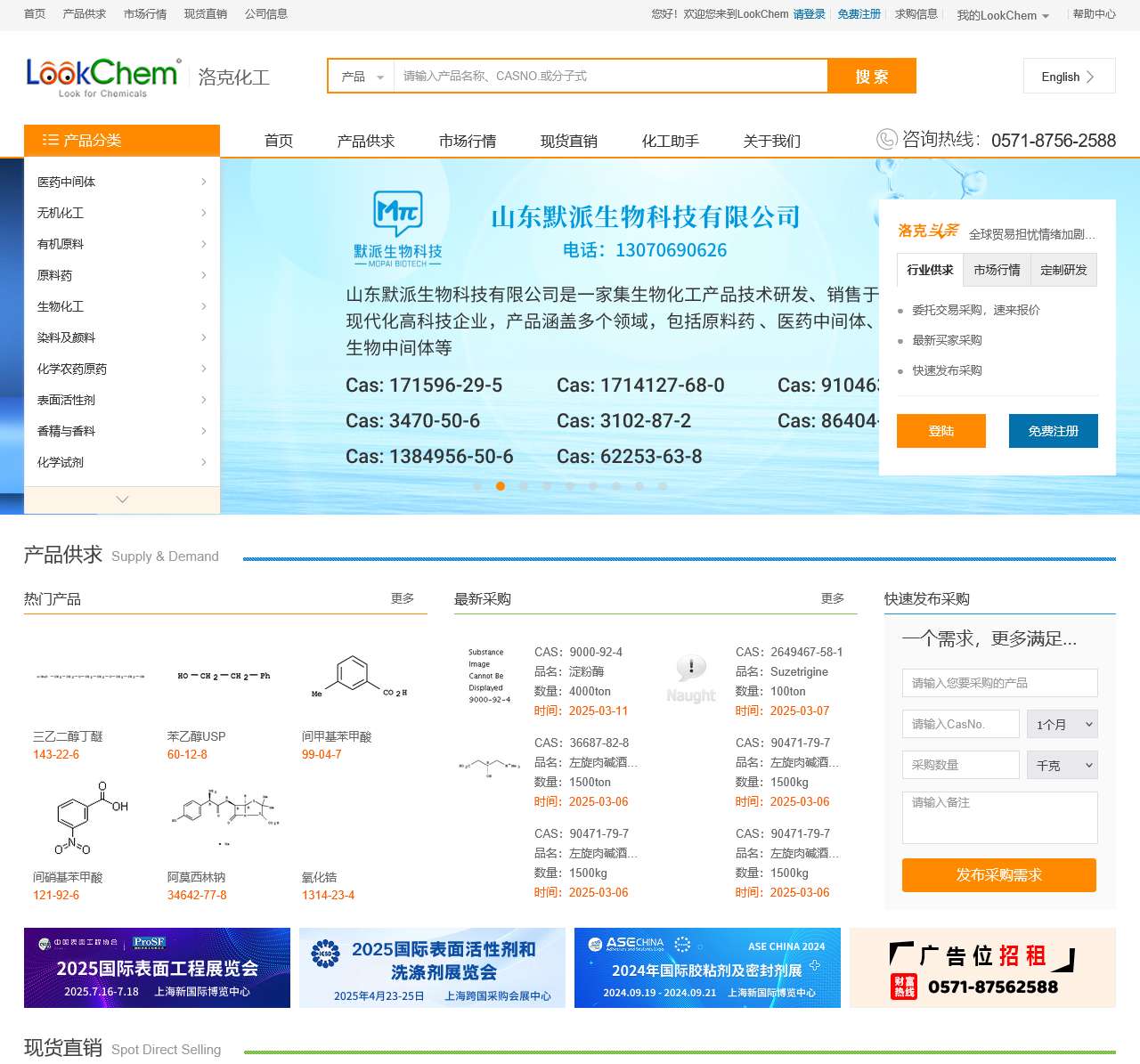Click the Naught placeholder image for Suzetrigine
The height and width of the screenshot is (1064, 1140).
(690, 680)
